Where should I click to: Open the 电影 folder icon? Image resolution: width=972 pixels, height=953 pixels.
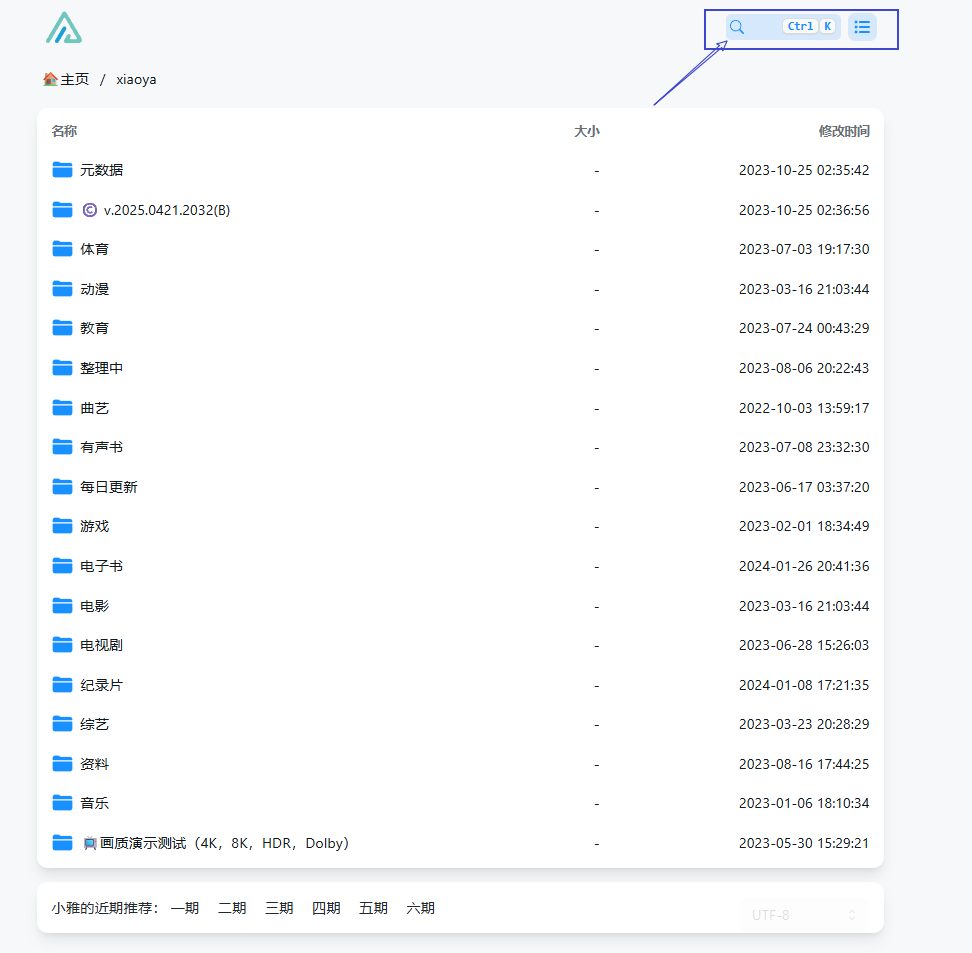[62, 605]
